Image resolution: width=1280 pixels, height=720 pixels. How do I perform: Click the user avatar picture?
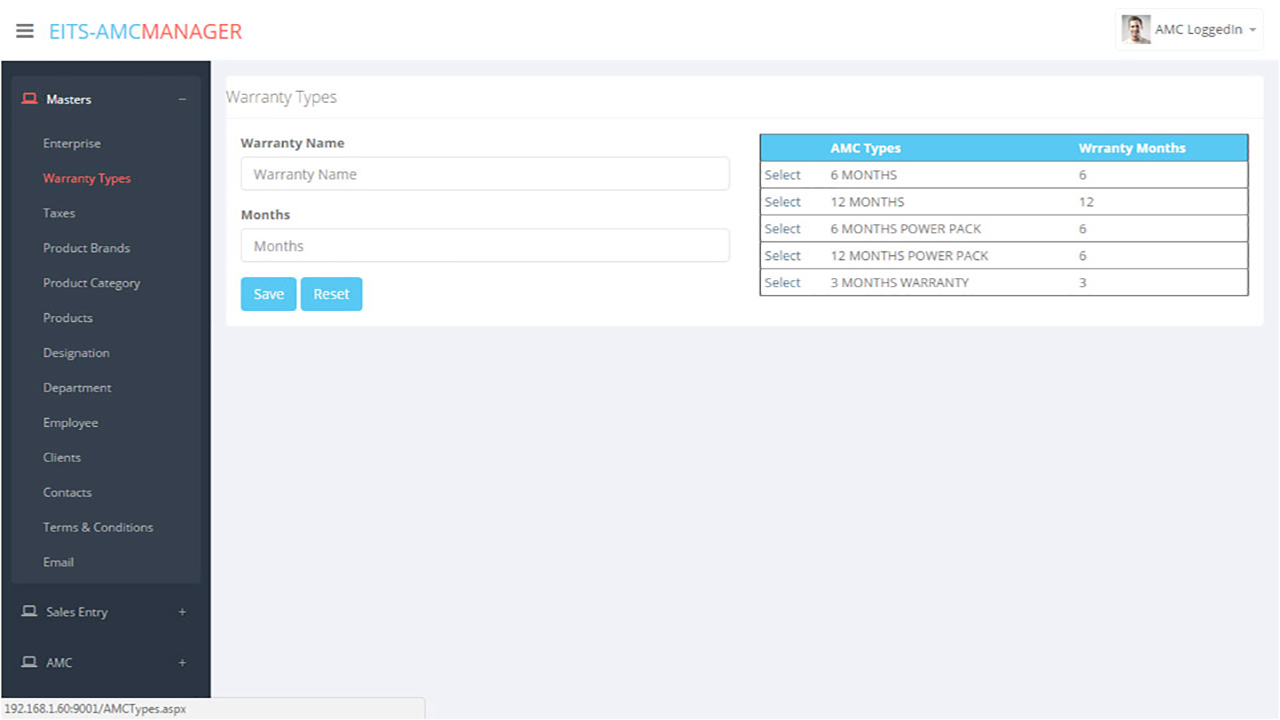(x=1135, y=30)
